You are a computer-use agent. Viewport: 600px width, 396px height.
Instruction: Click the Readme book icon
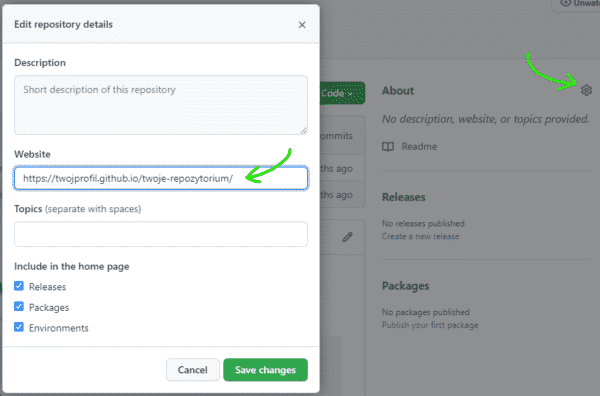pyautogui.click(x=388, y=147)
